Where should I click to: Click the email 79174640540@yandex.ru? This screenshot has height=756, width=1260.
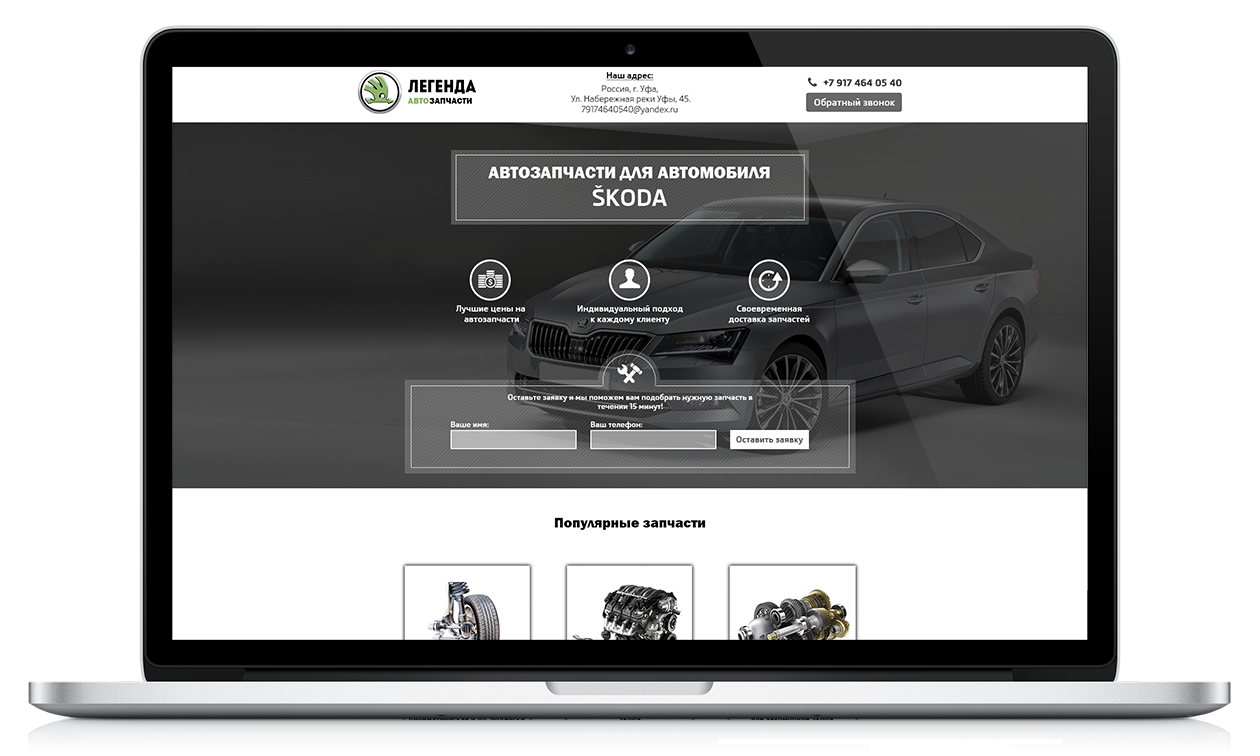(x=630, y=109)
